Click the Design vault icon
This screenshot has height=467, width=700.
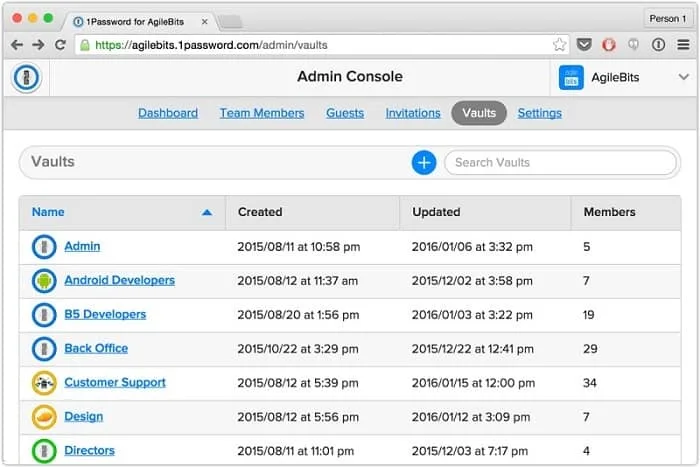tap(44, 417)
